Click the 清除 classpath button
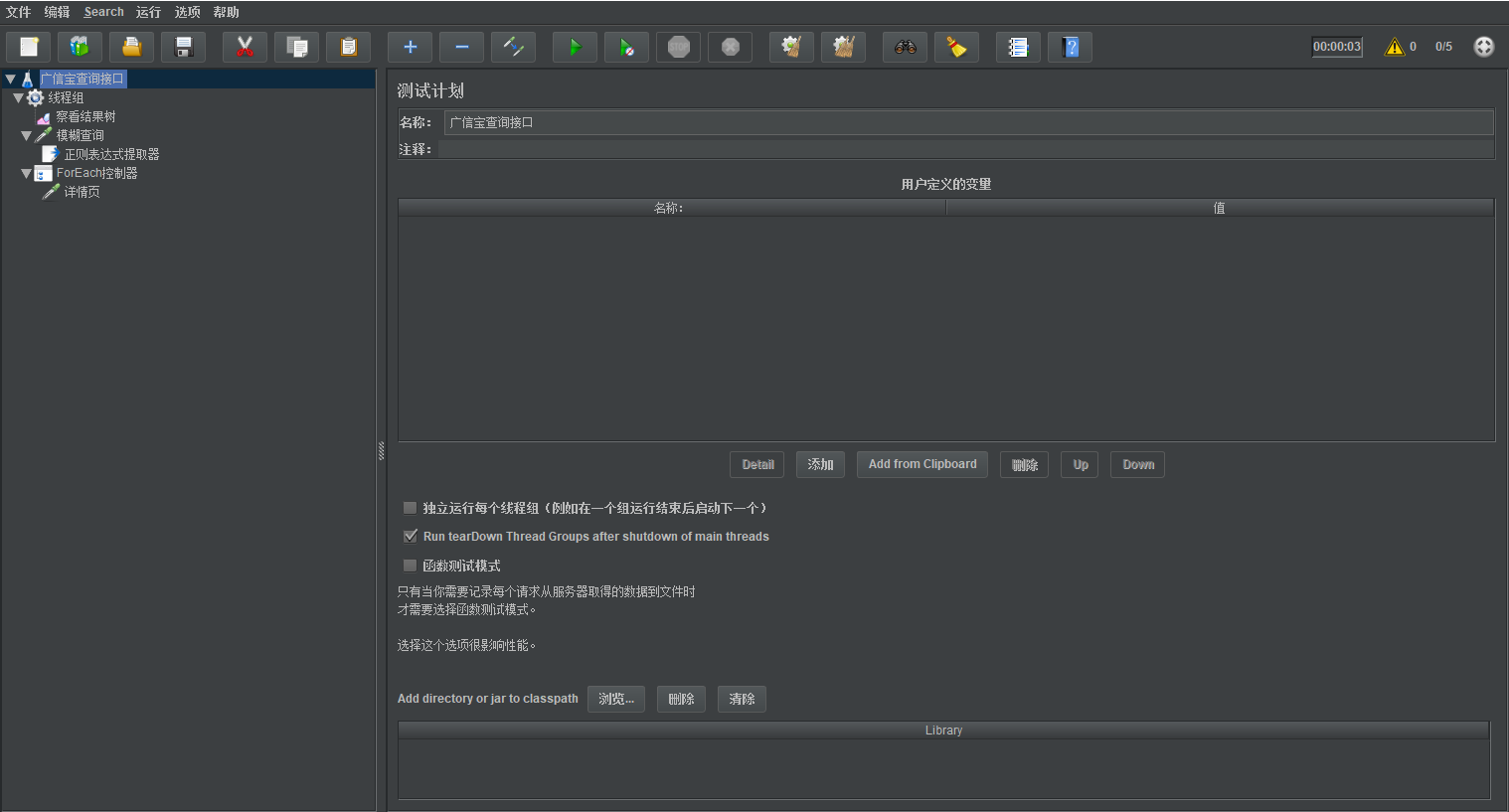Screen dimensions: 1509x812 tap(742, 699)
